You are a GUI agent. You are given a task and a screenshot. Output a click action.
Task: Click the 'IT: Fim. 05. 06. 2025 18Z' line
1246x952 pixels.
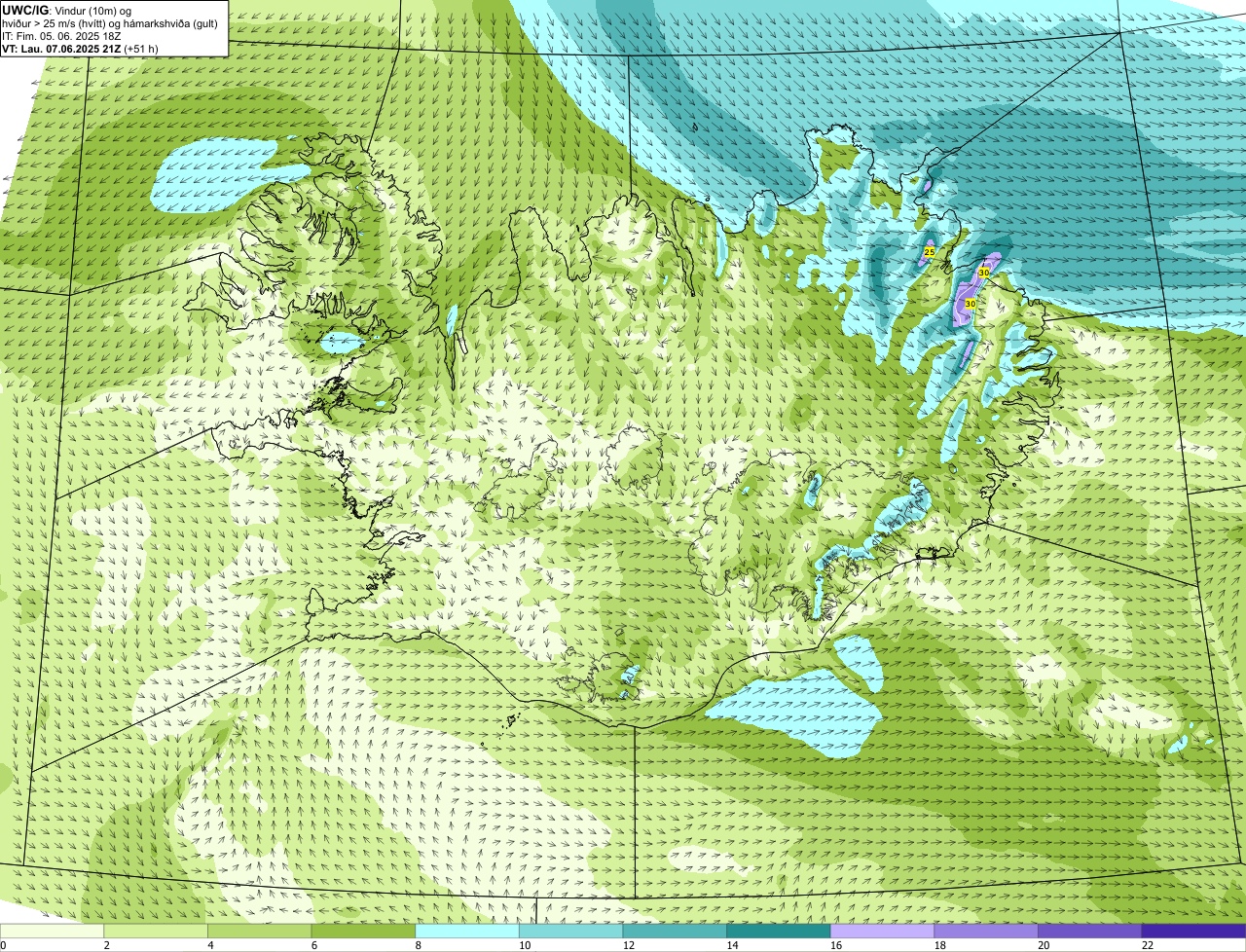point(61,35)
